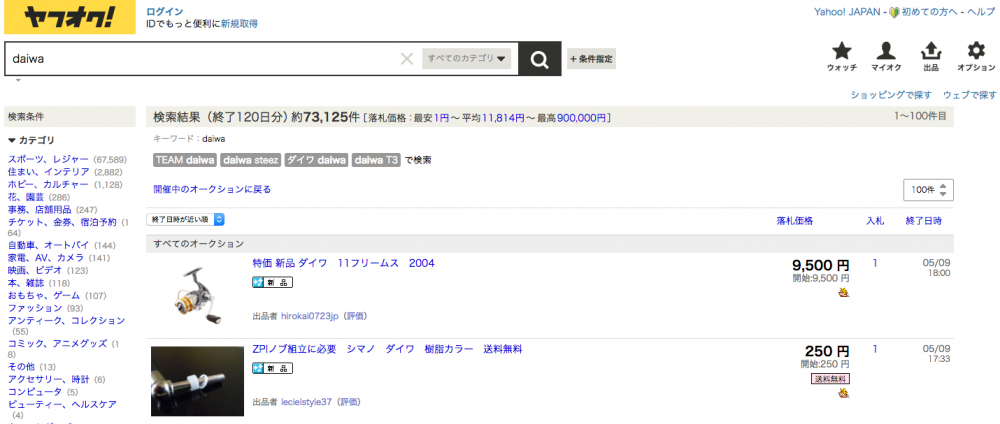Select コンピュータ category
This screenshot has width=1000, height=424.
pyautogui.click(x=35, y=391)
